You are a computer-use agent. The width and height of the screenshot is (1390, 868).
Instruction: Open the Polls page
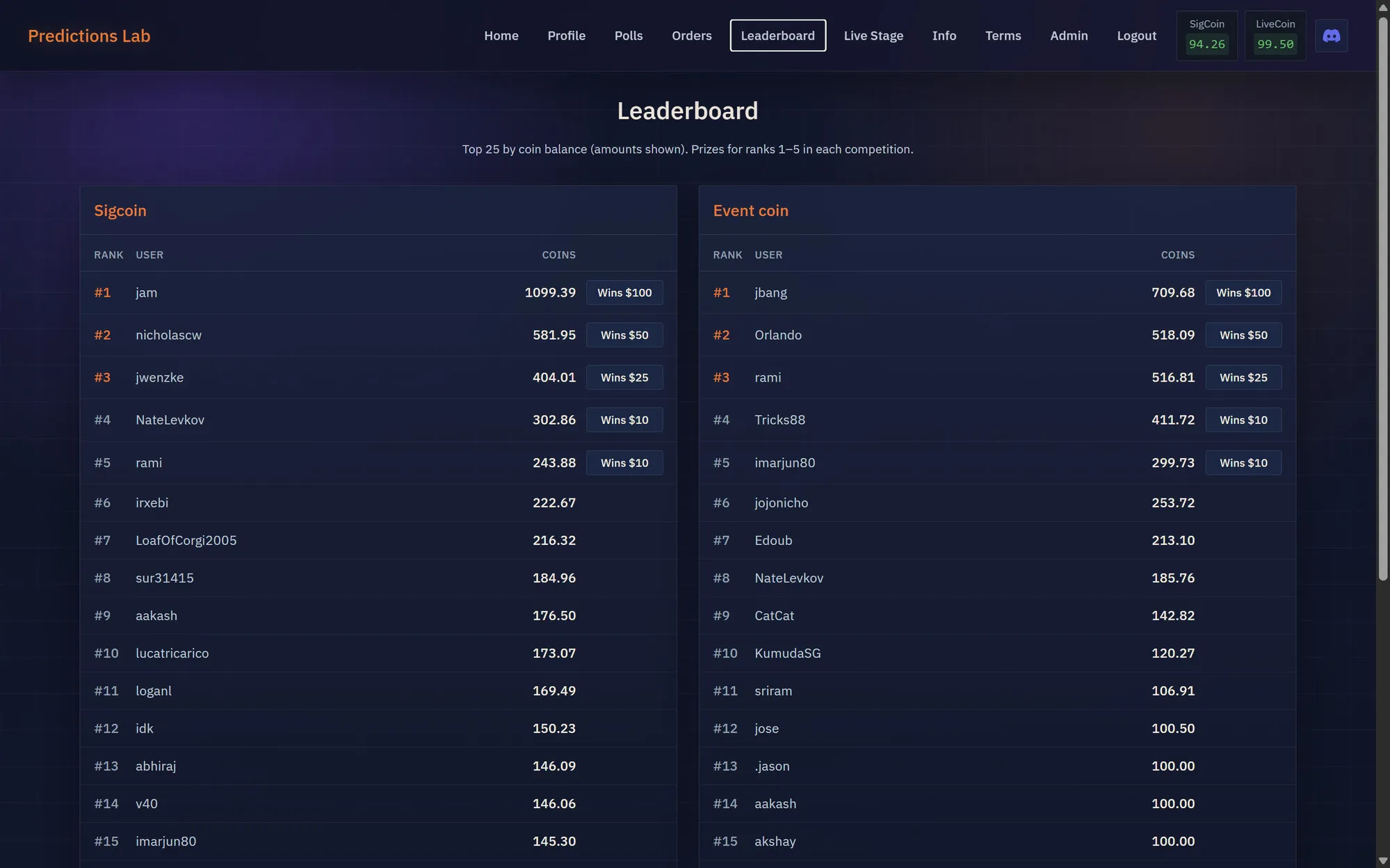(629, 35)
